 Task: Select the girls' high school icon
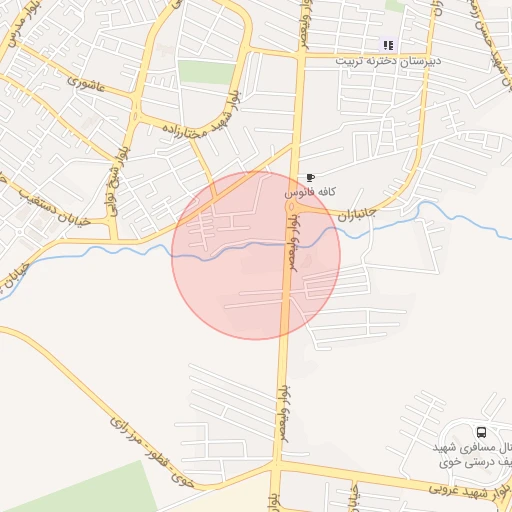click(388, 45)
